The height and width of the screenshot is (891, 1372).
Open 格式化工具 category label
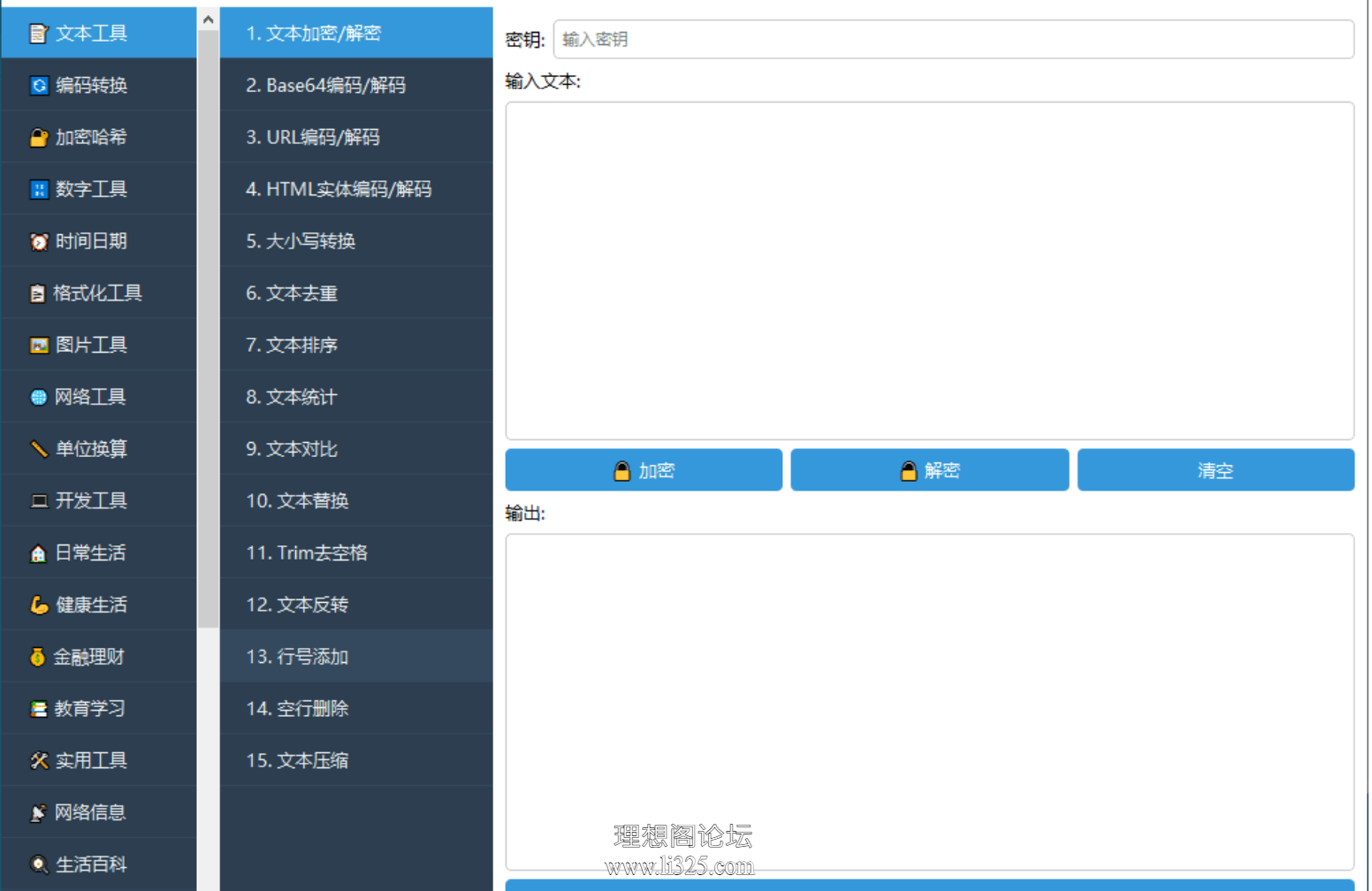98,293
